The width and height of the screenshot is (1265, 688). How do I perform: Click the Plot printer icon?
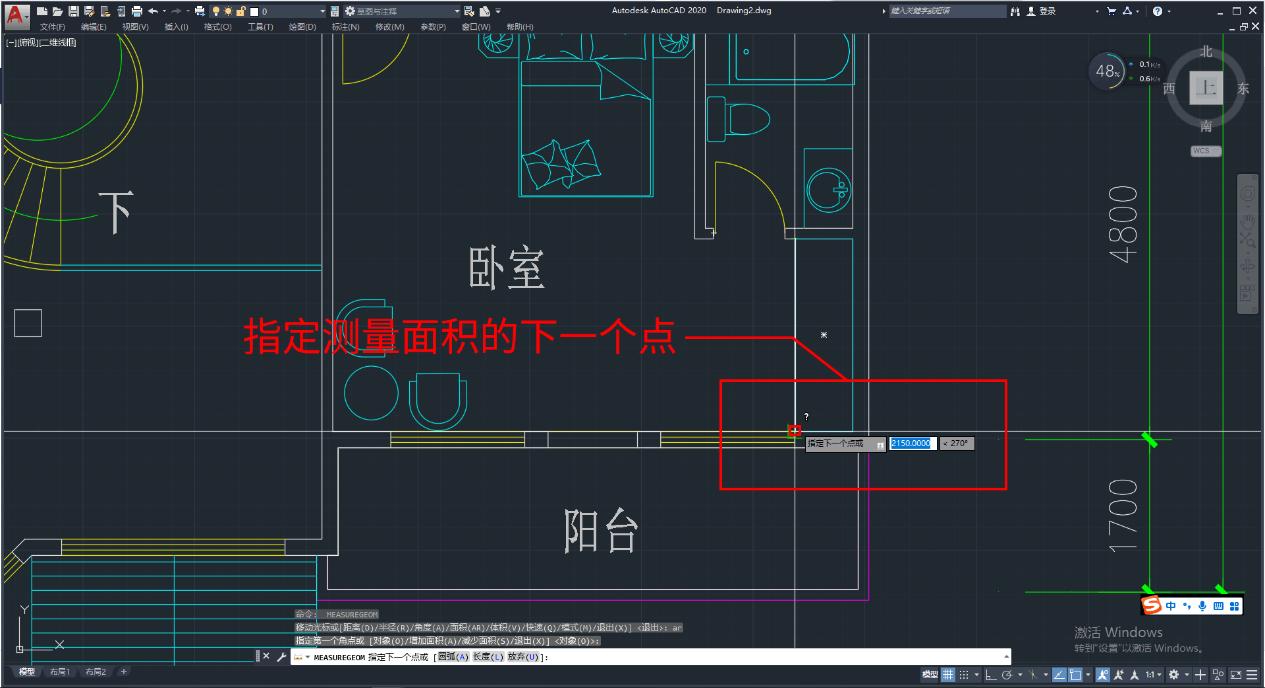tap(136, 11)
